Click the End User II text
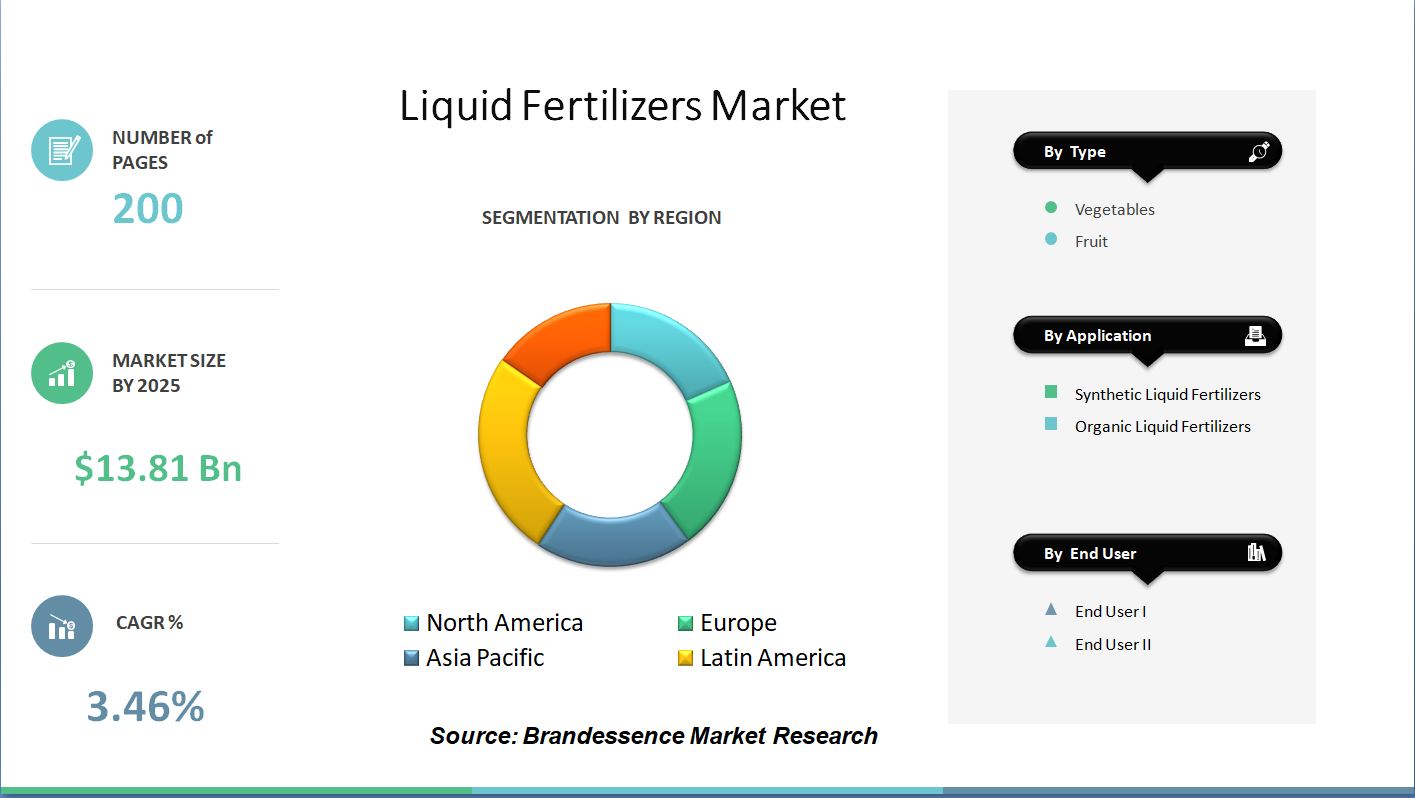1415x798 pixels. 1113,644
